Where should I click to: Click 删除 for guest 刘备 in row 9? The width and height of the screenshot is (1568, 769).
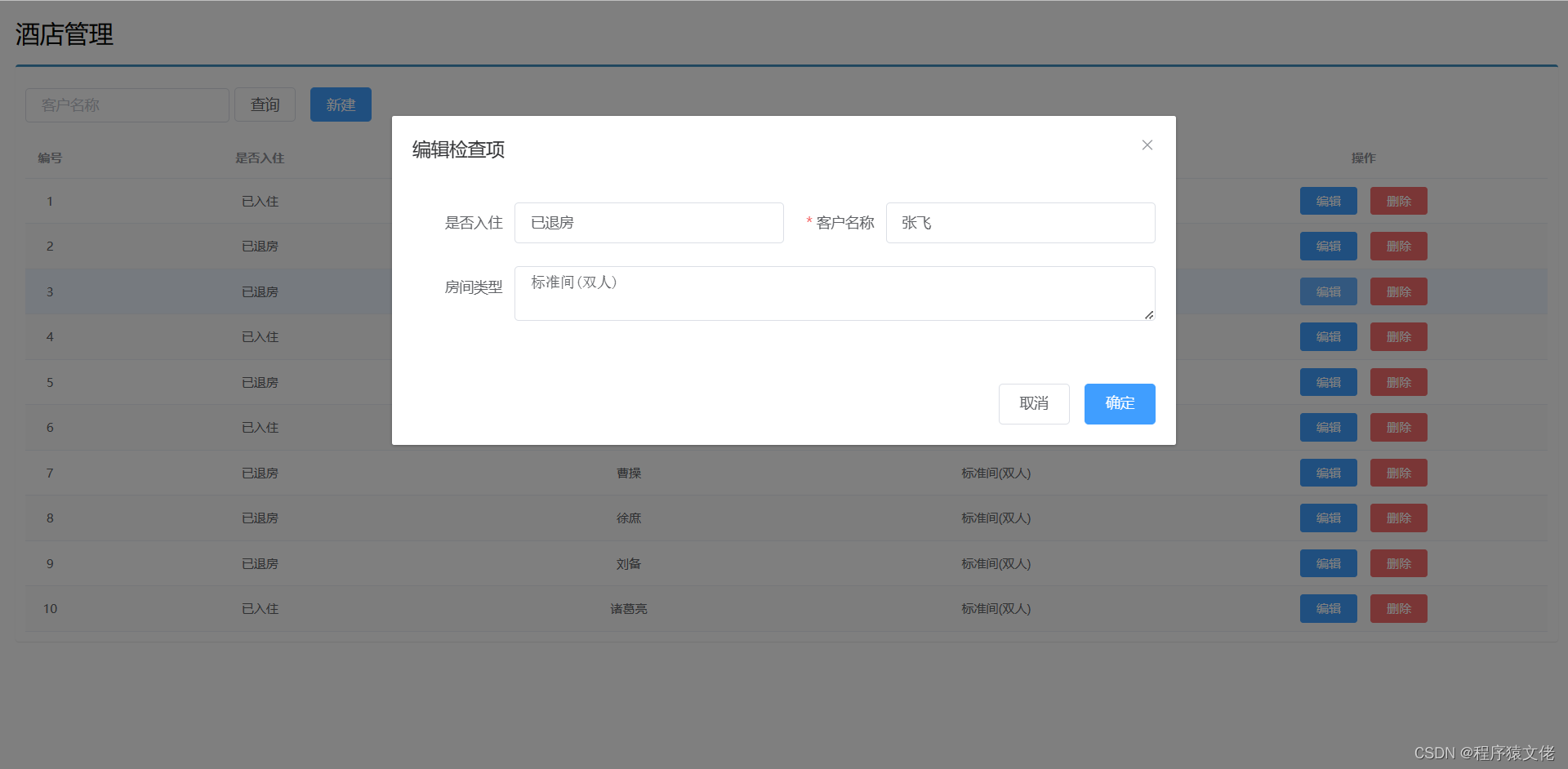[x=1398, y=563]
